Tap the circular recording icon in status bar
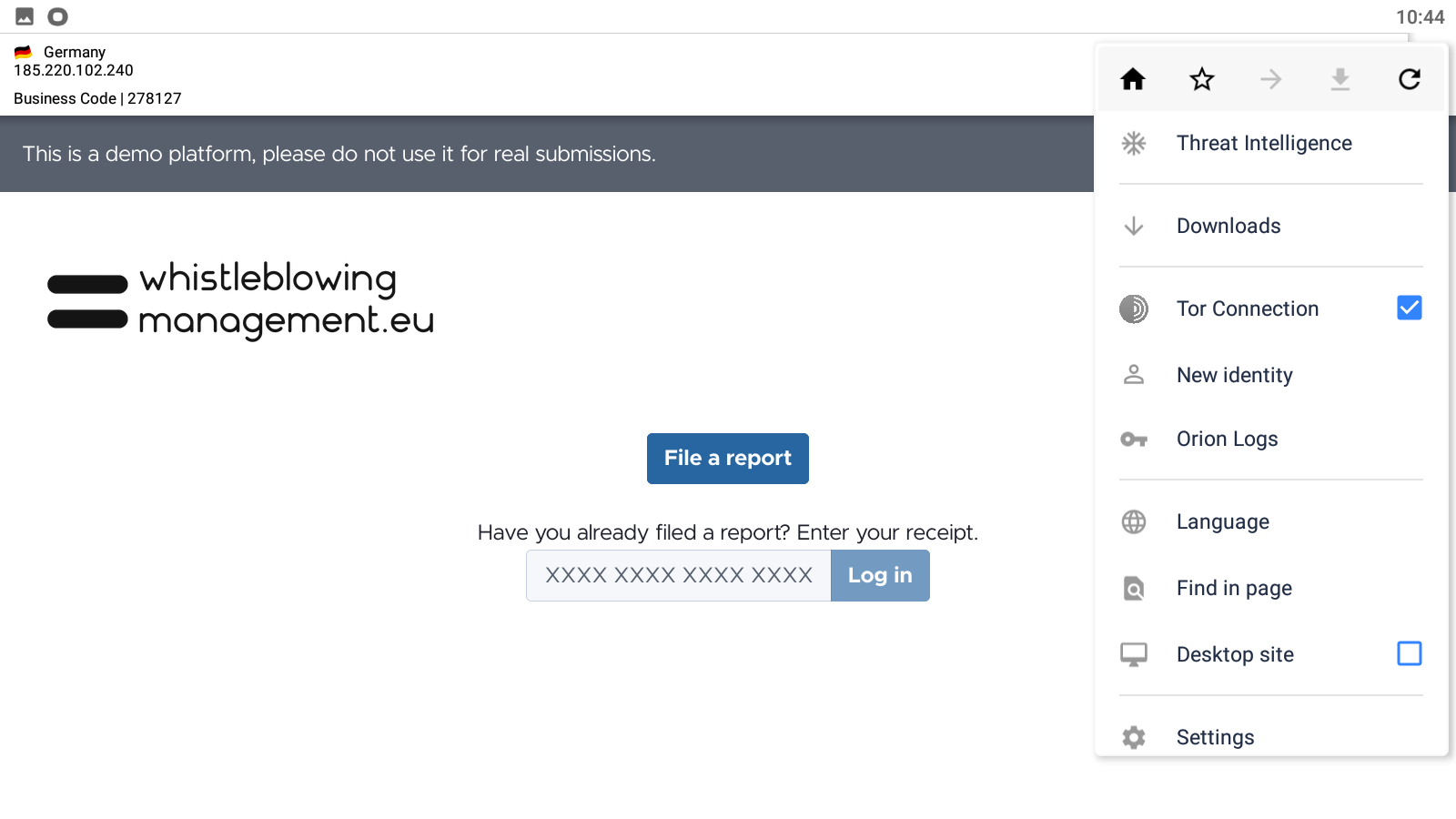This screenshot has width=1456, height=819. click(57, 16)
